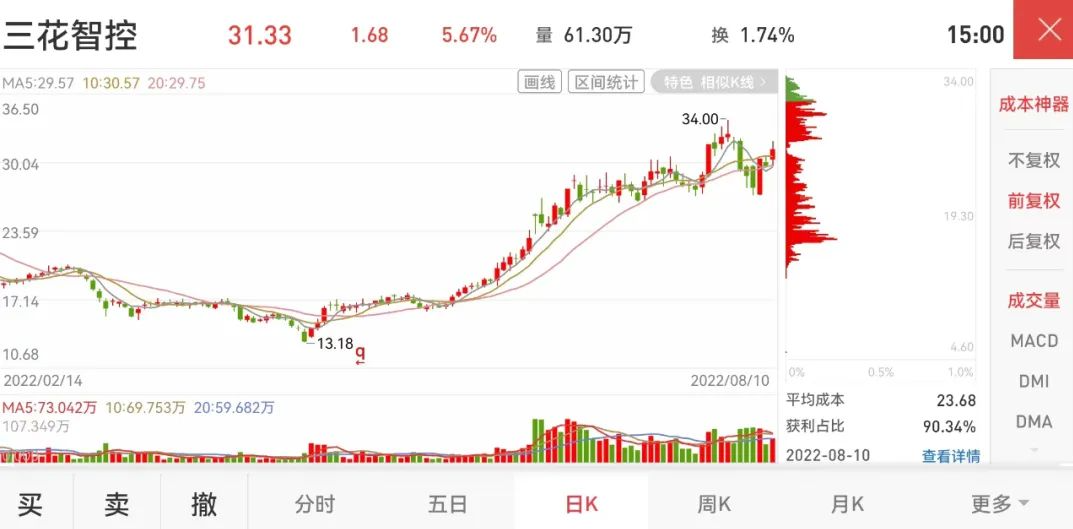The height and width of the screenshot is (529, 1073).
Task: Click the 34.00 high candlestick marker
Action: coord(701,119)
